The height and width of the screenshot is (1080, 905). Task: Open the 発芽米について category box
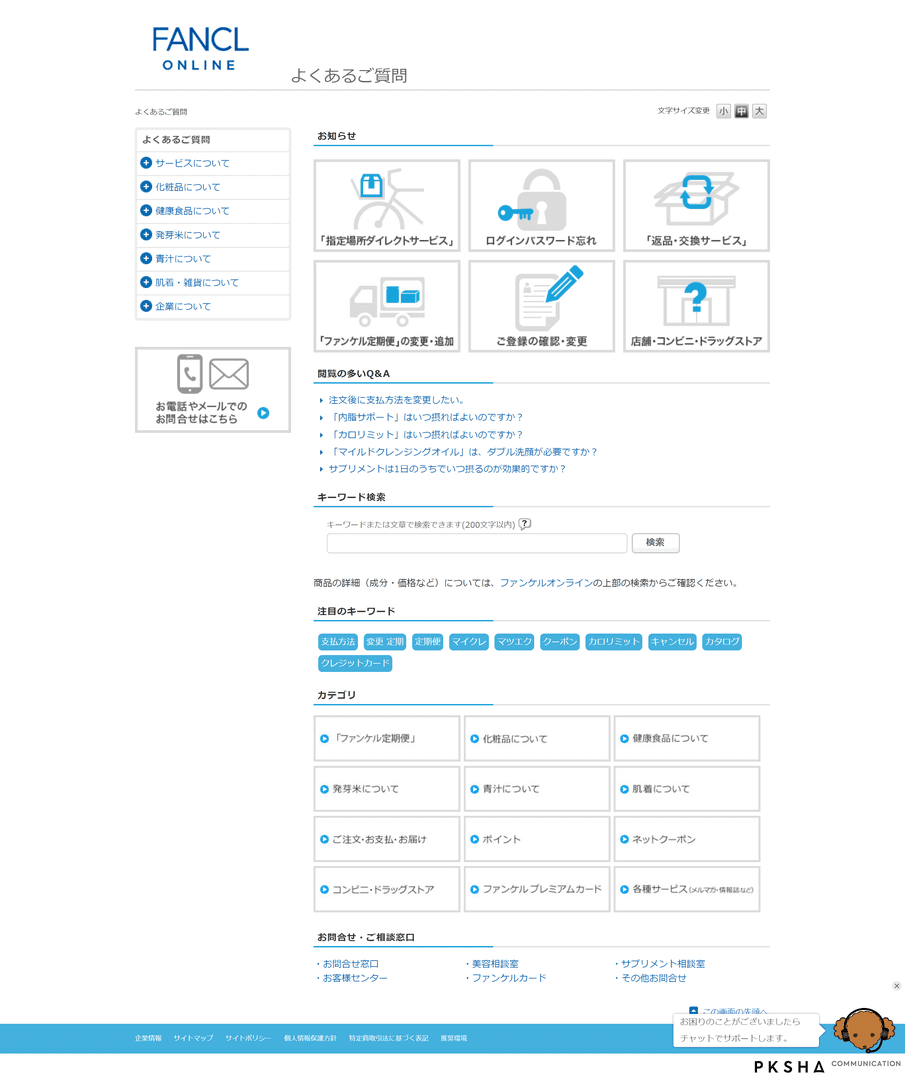click(x=386, y=789)
